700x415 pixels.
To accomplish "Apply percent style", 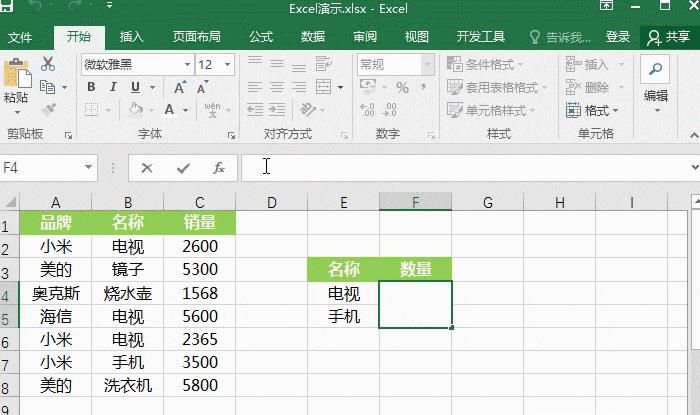I will pyautogui.click(x=402, y=87).
